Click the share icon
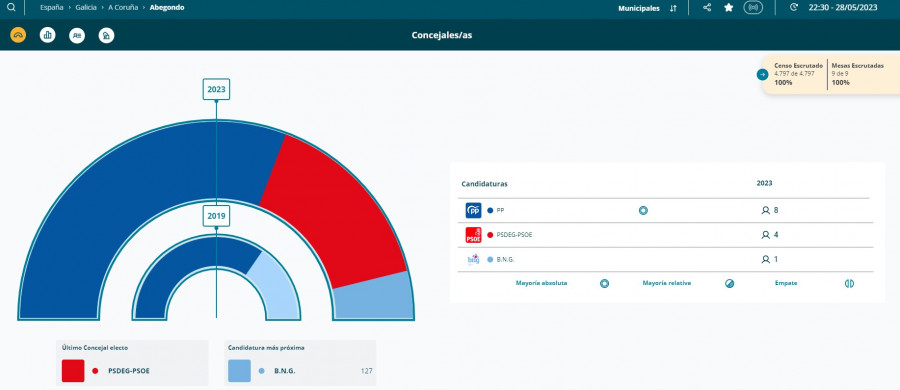This screenshot has width=900, height=390. (x=707, y=7)
